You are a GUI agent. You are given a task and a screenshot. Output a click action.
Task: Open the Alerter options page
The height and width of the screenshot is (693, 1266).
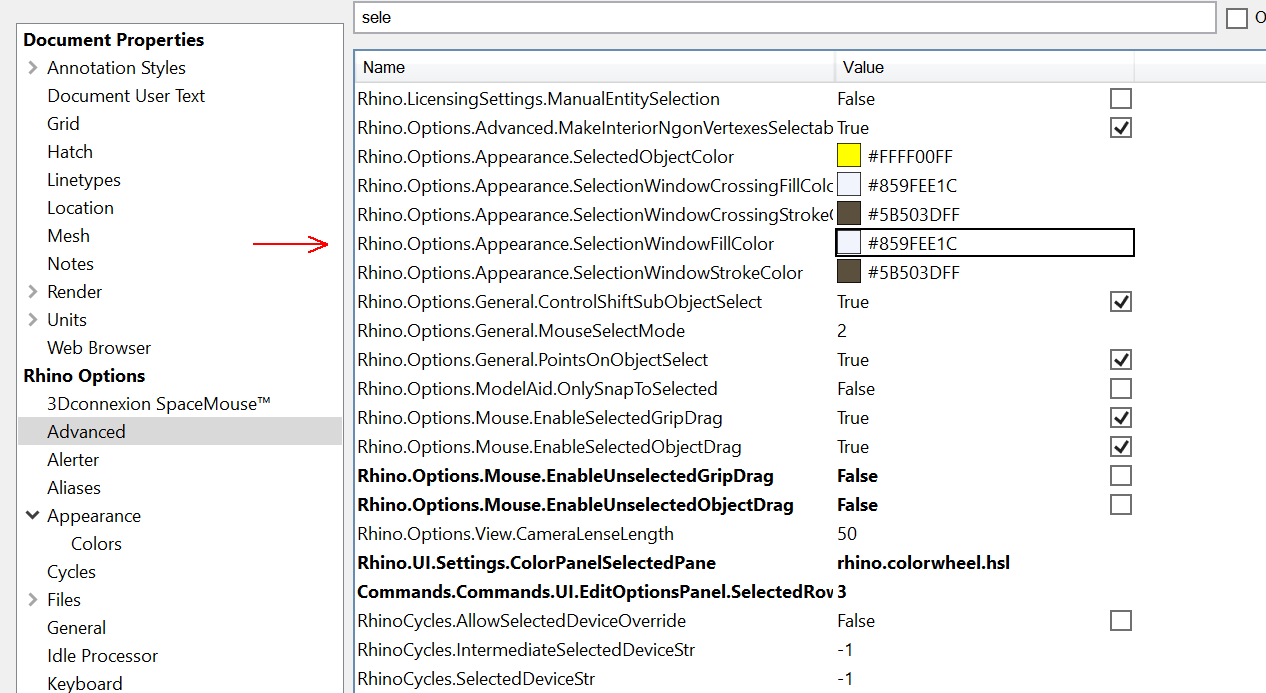pyautogui.click(x=73, y=460)
